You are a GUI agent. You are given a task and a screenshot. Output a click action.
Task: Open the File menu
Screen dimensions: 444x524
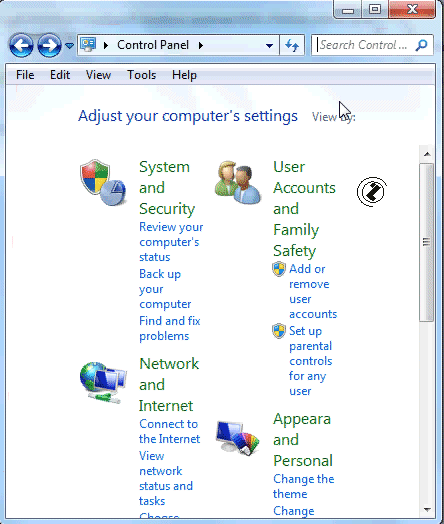tap(25, 75)
